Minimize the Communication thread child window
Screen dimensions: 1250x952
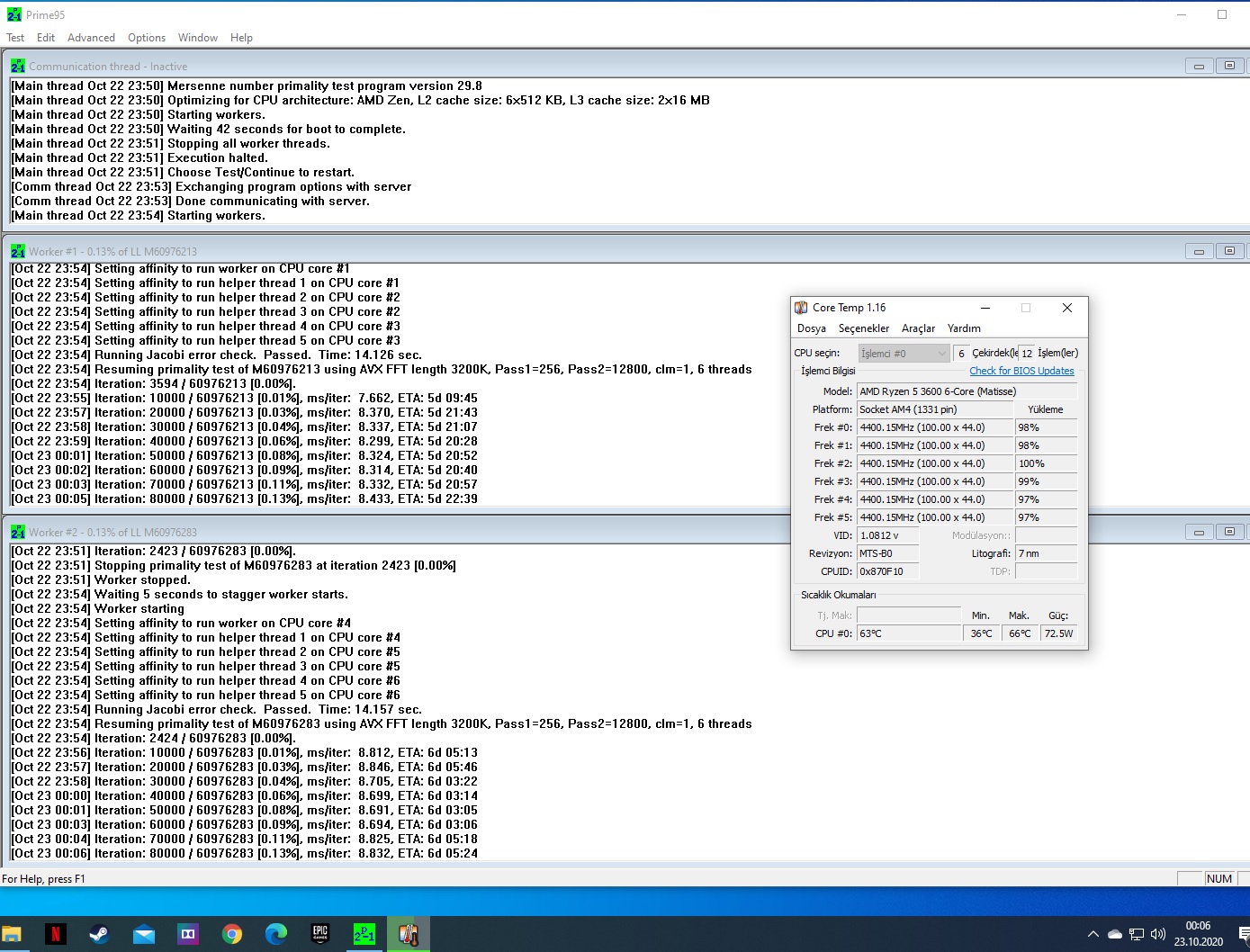pos(1199,66)
